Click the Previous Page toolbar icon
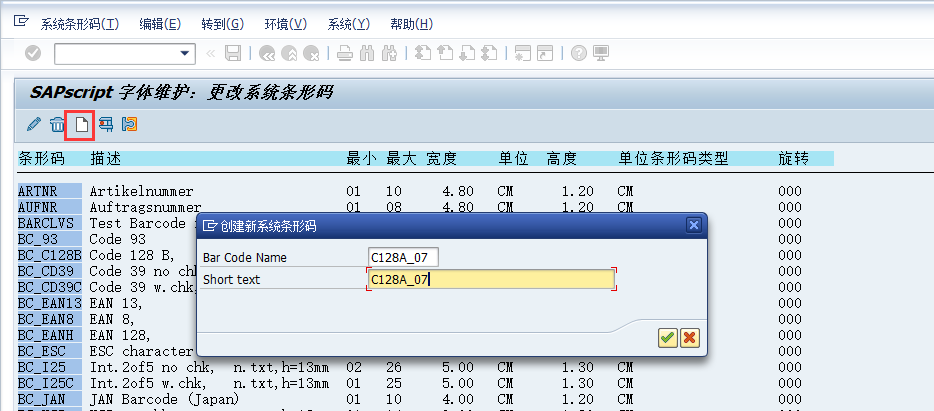Viewport: 934px width, 411px height. click(445, 54)
